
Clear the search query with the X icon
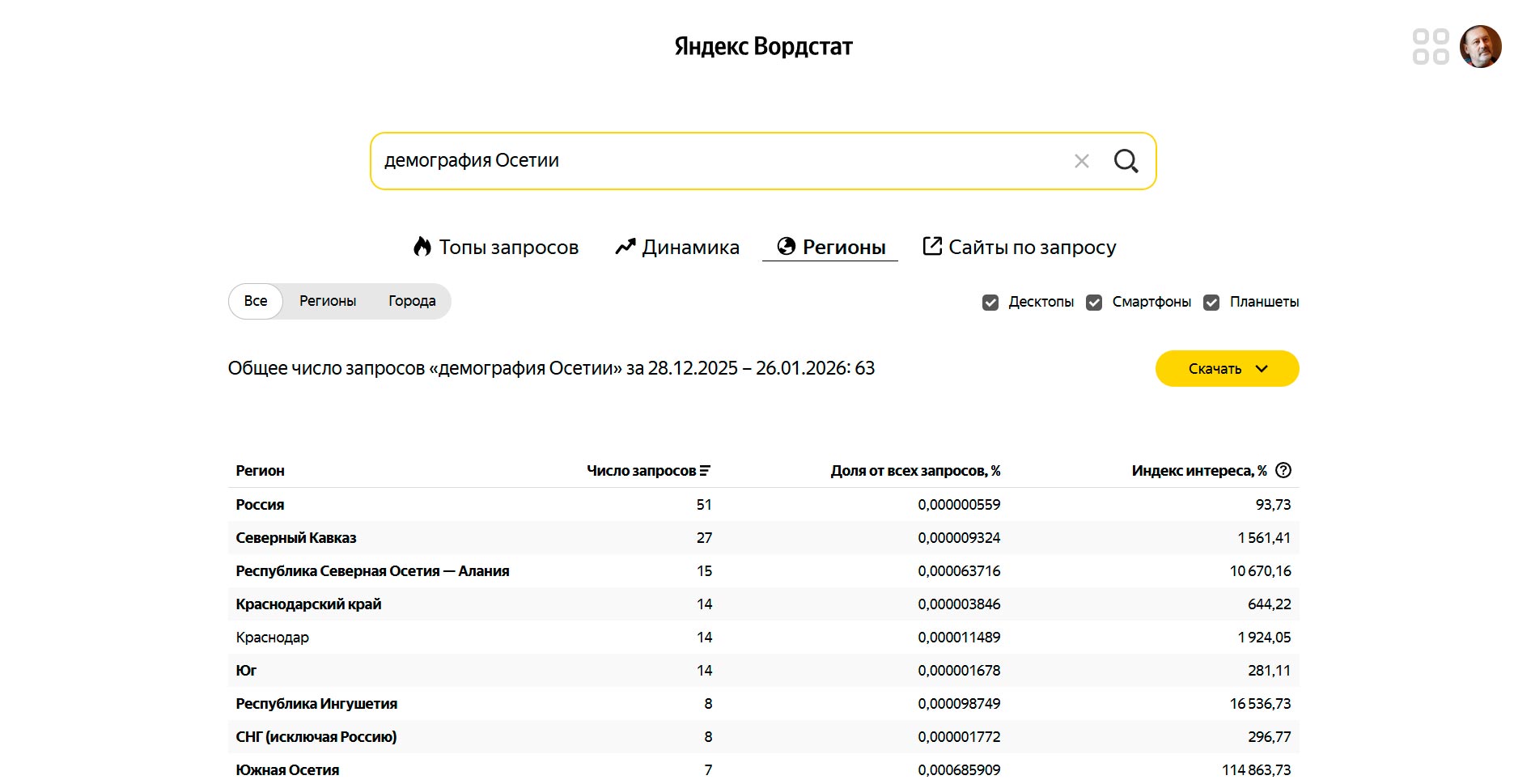[x=1081, y=161]
